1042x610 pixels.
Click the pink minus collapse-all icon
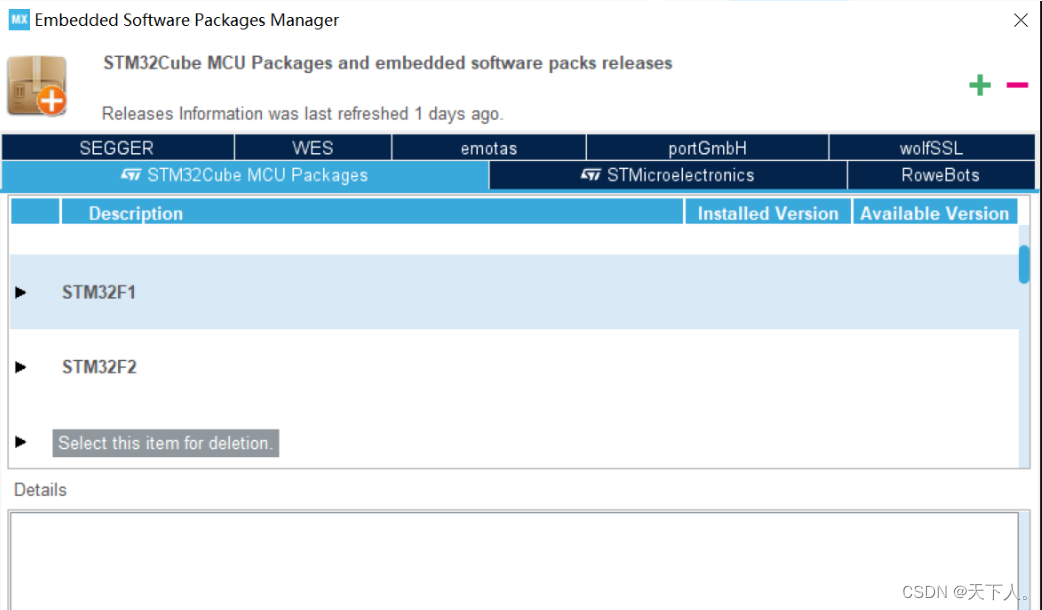(x=1017, y=85)
